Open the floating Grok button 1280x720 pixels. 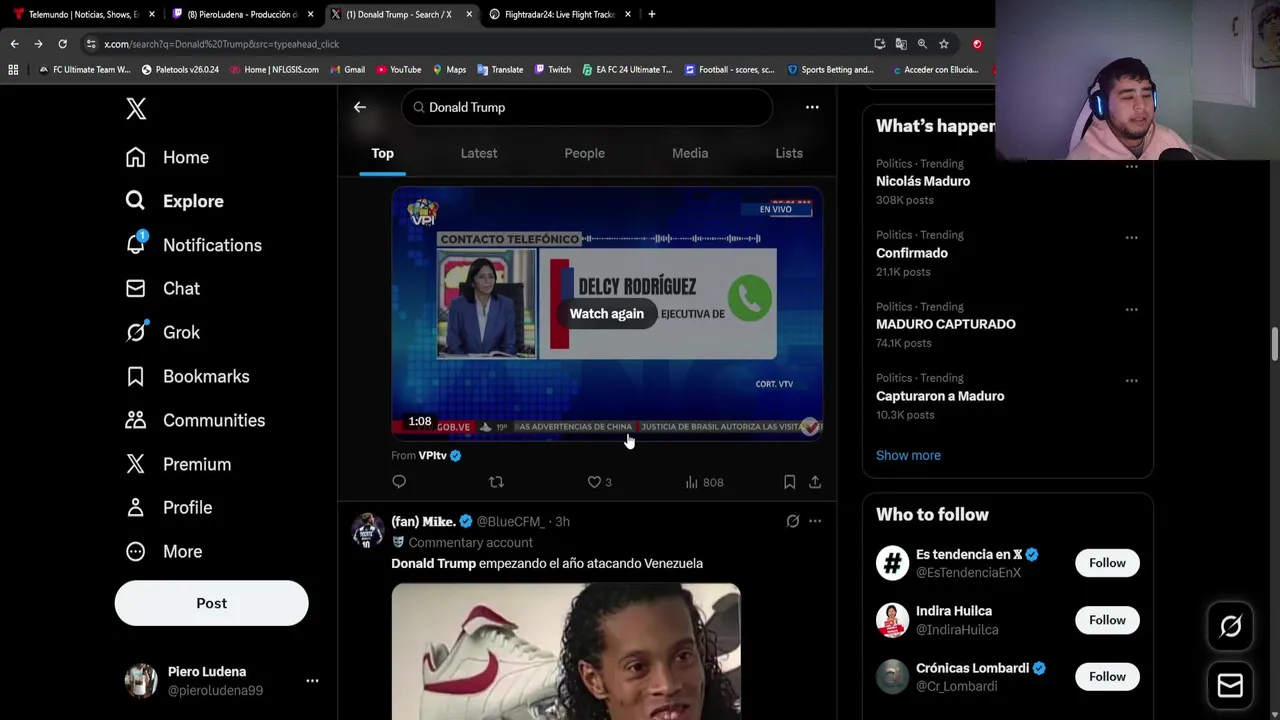[1231, 626]
